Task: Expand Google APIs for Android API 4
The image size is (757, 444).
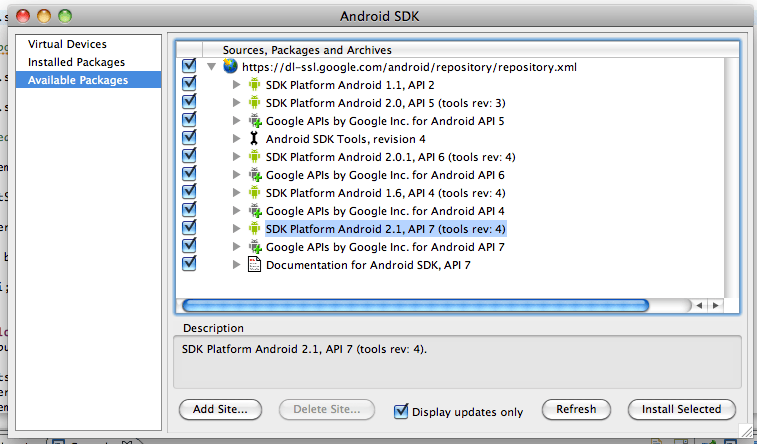Action: click(x=236, y=211)
